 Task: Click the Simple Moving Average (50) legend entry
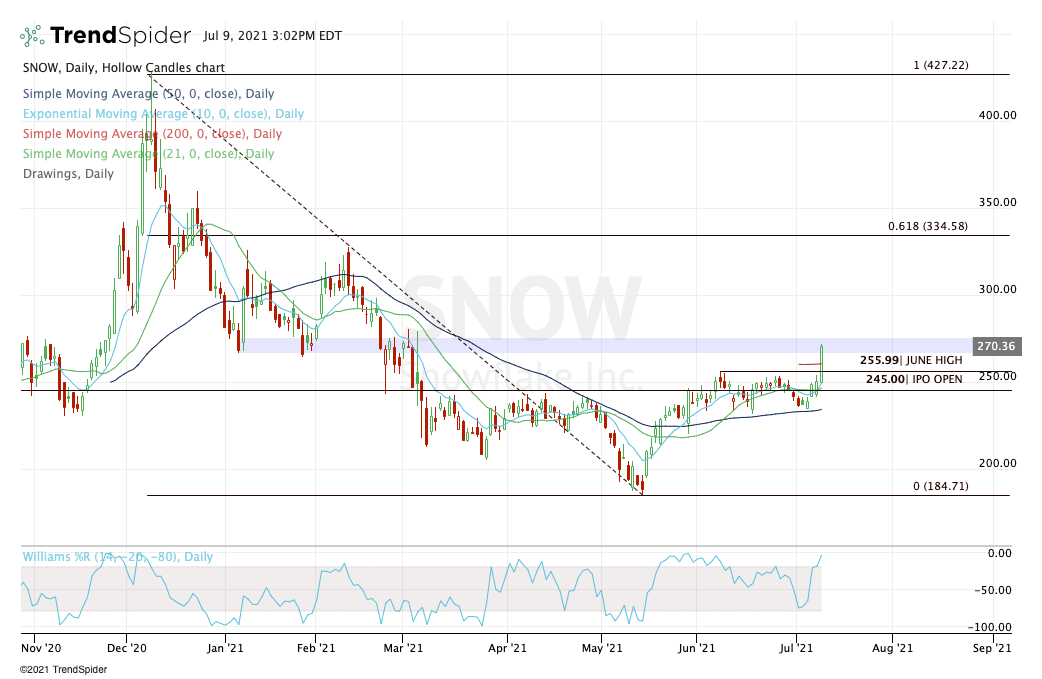click(x=148, y=94)
